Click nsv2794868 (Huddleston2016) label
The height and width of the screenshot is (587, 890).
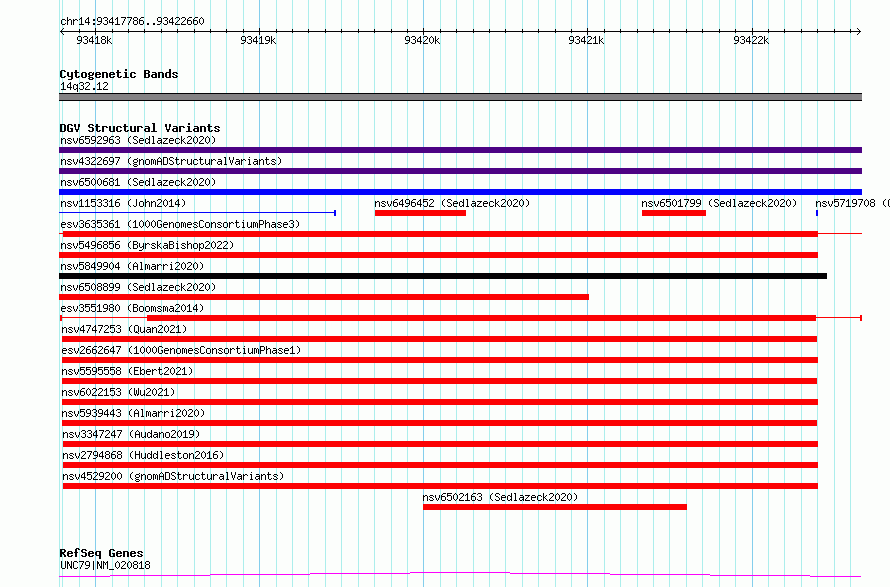point(143,455)
